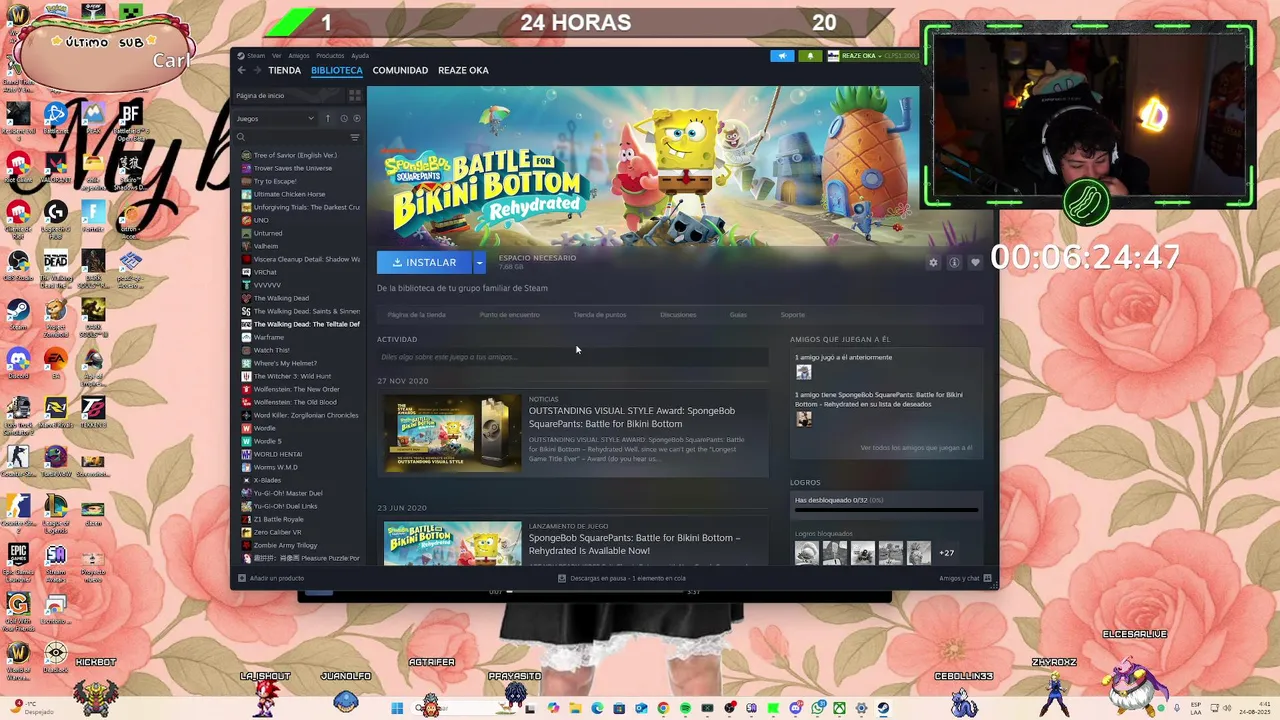Switch library to collections grid view
Viewport: 1280px width, 720px height.
[354, 95]
